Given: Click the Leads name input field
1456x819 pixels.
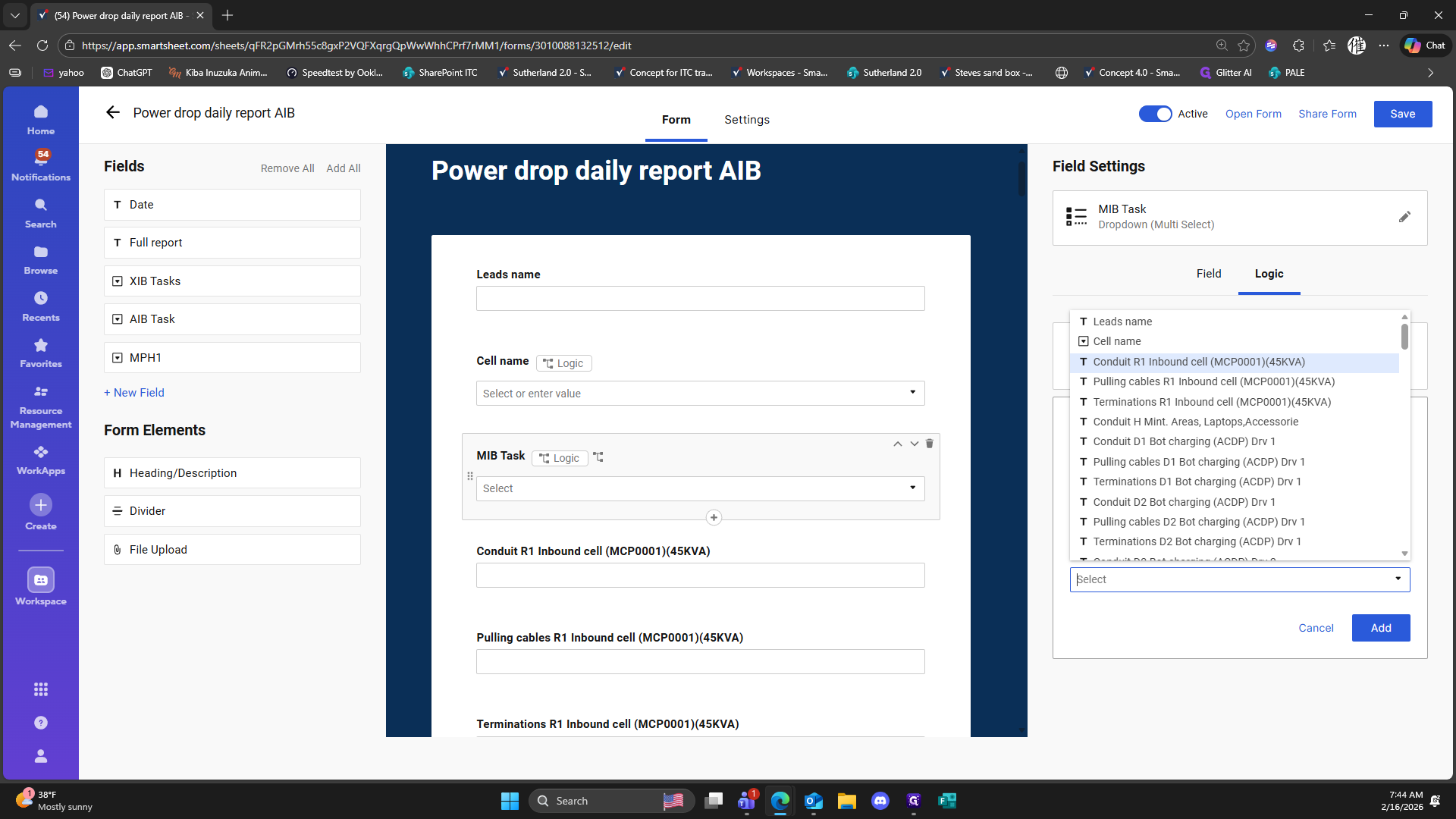Looking at the screenshot, I should click(x=700, y=298).
